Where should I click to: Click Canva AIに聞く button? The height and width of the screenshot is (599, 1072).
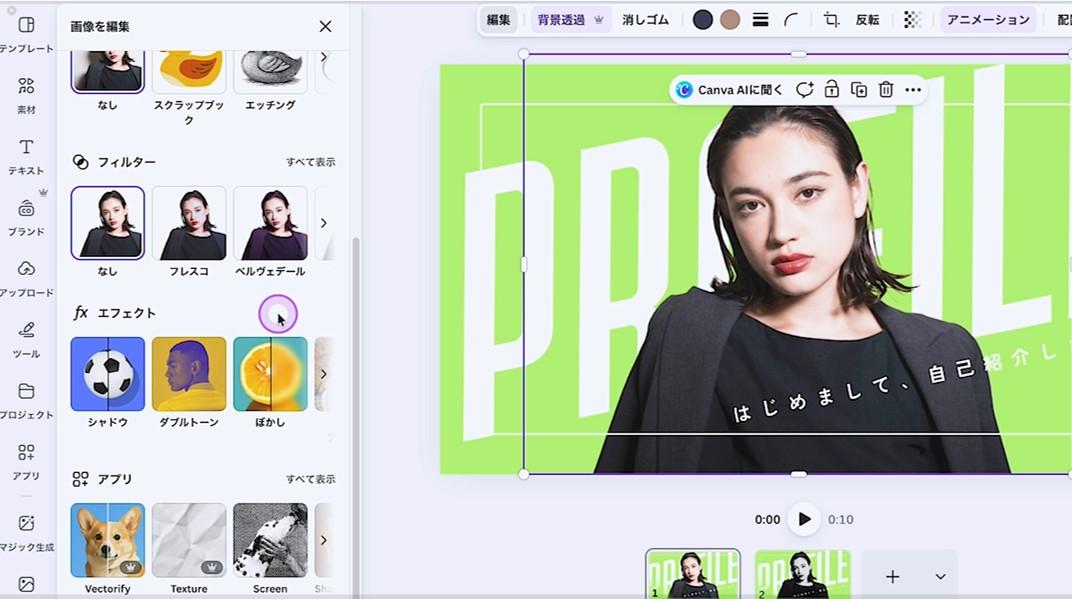pos(729,90)
